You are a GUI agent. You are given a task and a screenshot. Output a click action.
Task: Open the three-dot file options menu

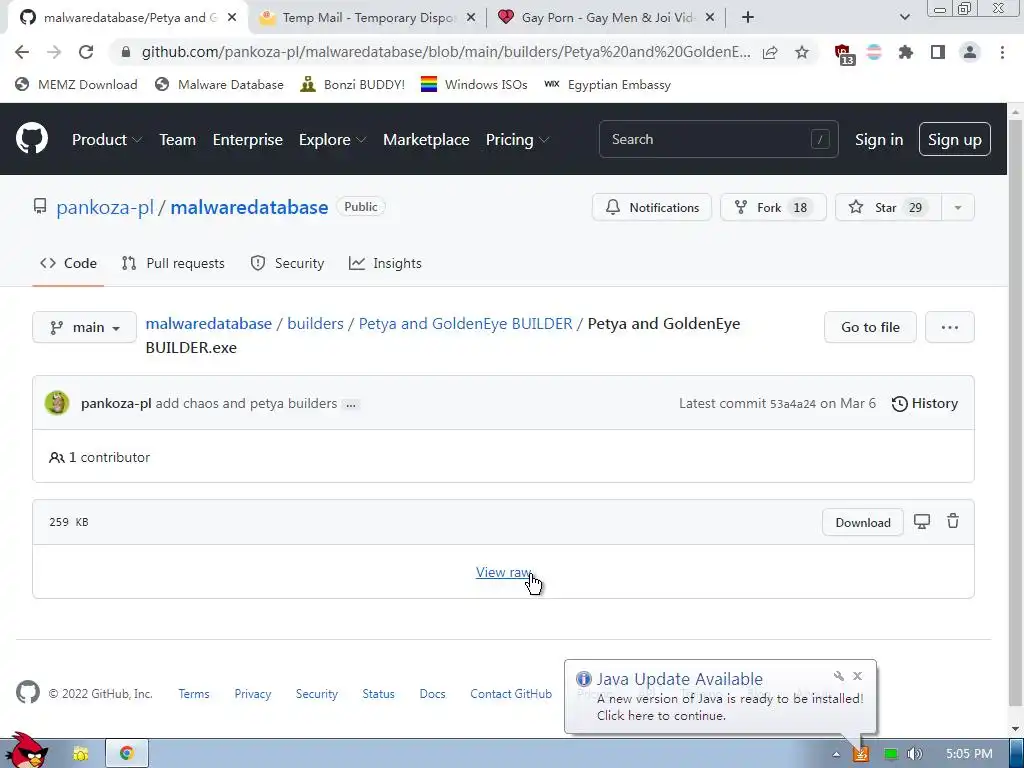[950, 327]
